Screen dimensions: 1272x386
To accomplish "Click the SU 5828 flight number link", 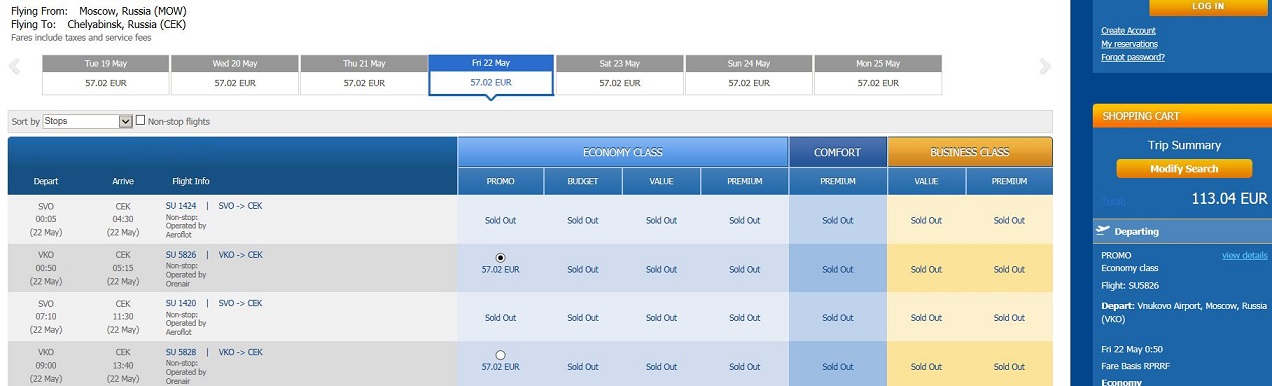I will tap(181, 352).
